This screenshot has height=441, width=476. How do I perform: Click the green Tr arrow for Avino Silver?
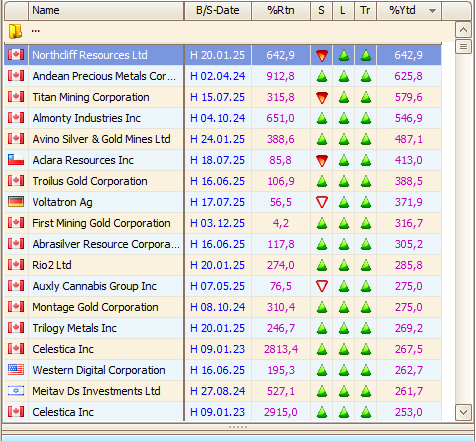point(366,139)
